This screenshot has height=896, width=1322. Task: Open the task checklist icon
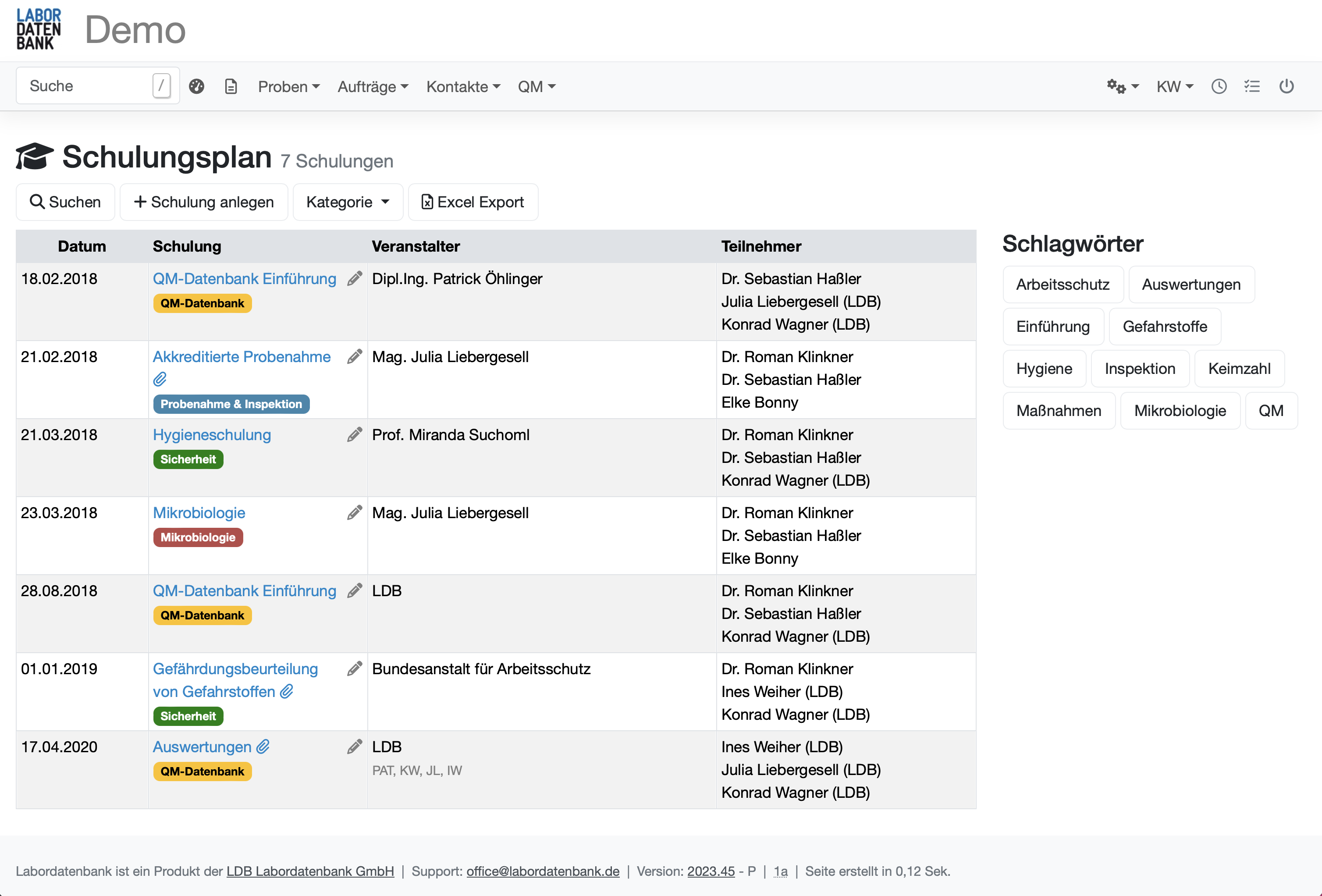click(x=1252, y=86)
